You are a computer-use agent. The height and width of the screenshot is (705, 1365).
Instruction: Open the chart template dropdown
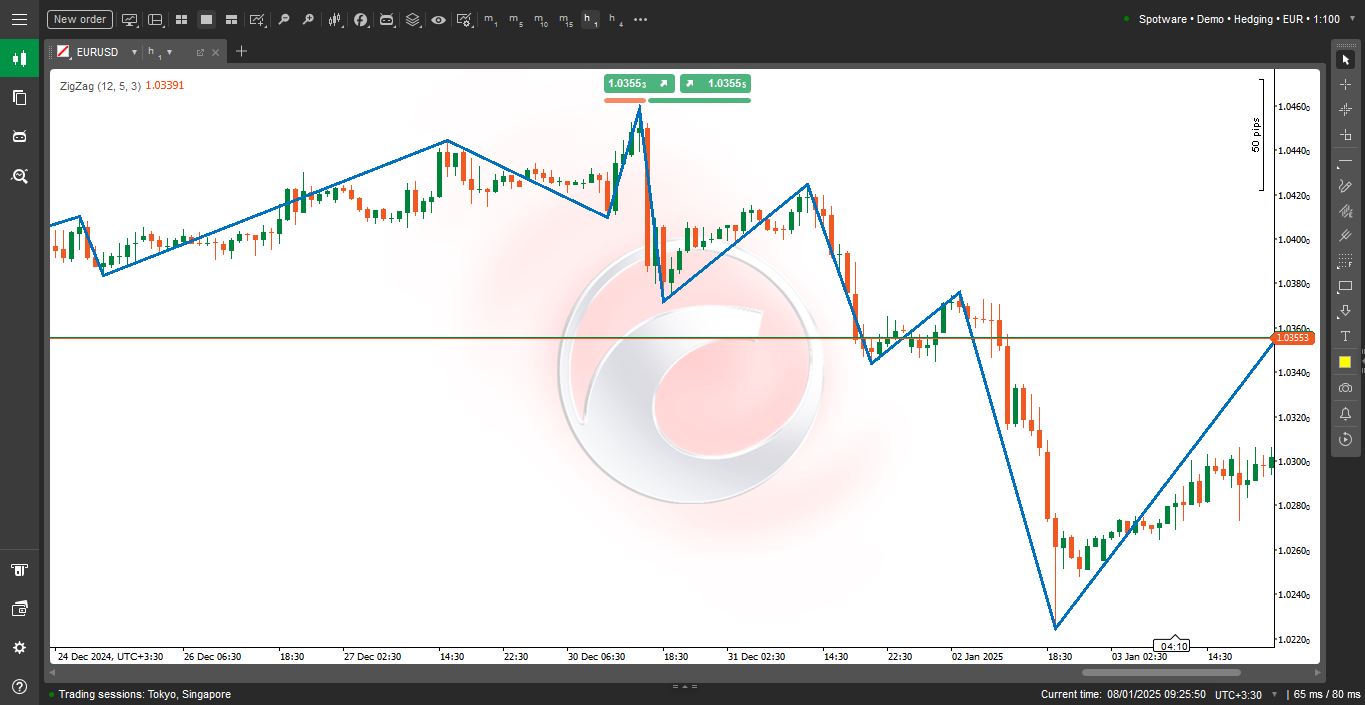click(x=258, y=19)
